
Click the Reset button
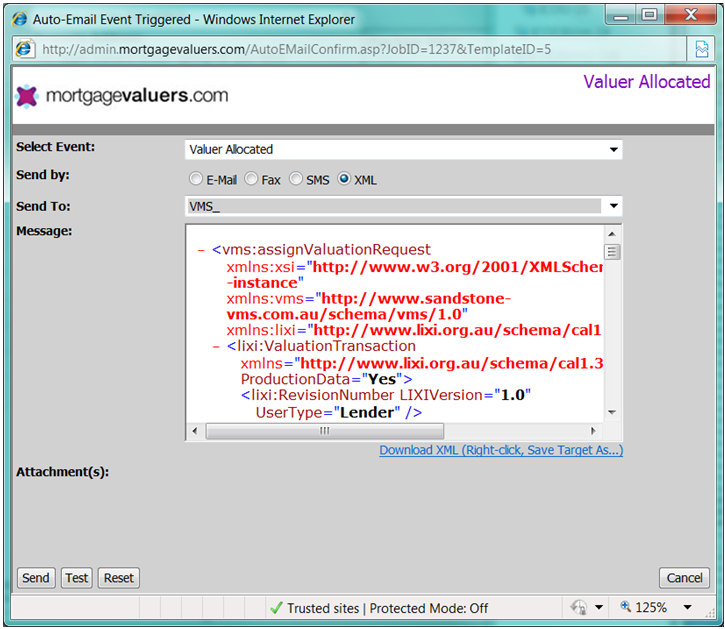pos(119,578)
